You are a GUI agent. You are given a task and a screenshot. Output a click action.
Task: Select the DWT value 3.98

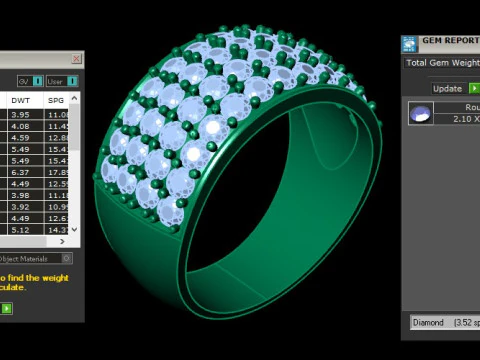pyautogui.click(x=20, y=195)
